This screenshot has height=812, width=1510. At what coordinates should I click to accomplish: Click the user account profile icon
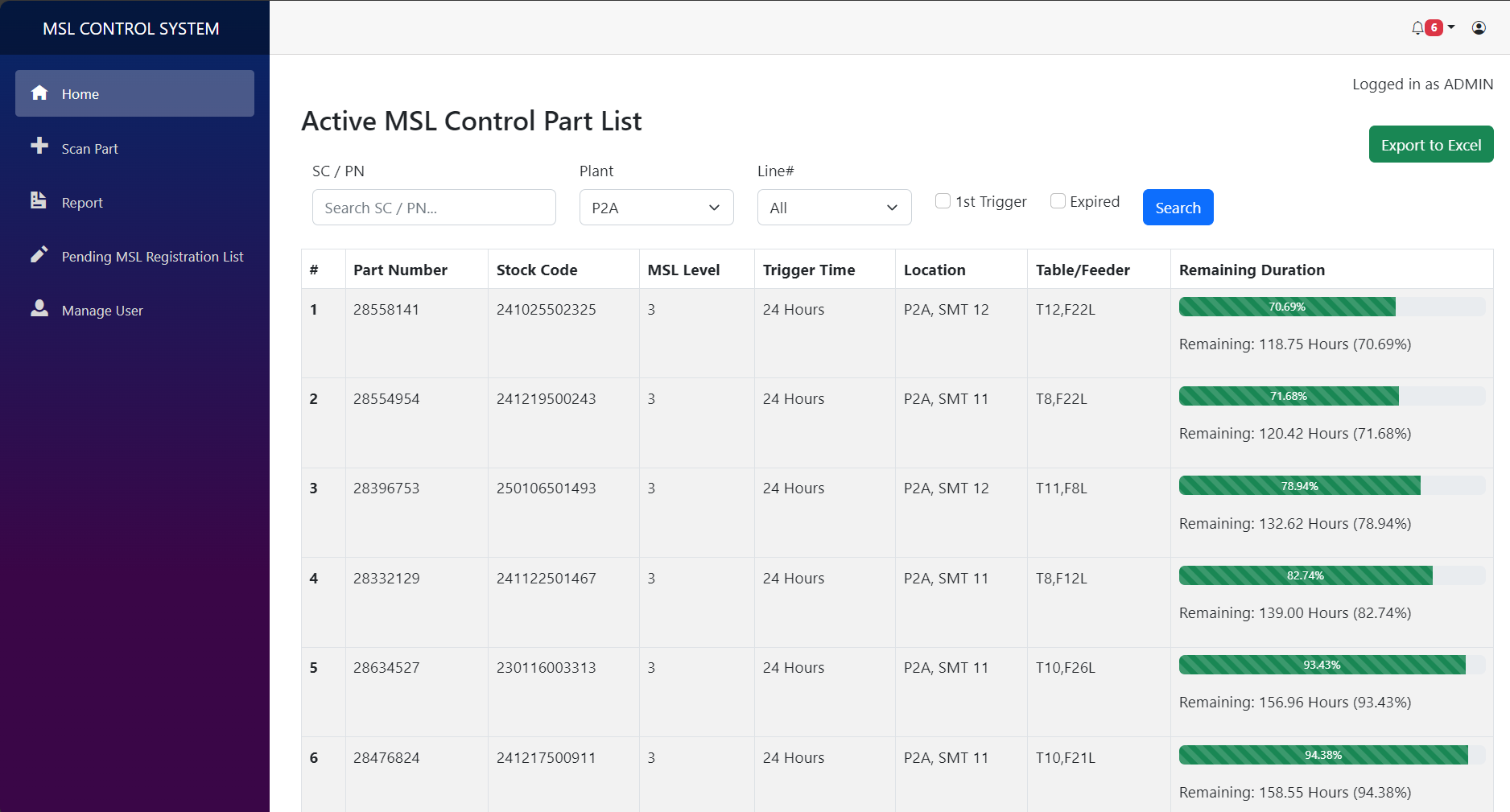(x=1479, y=28)
